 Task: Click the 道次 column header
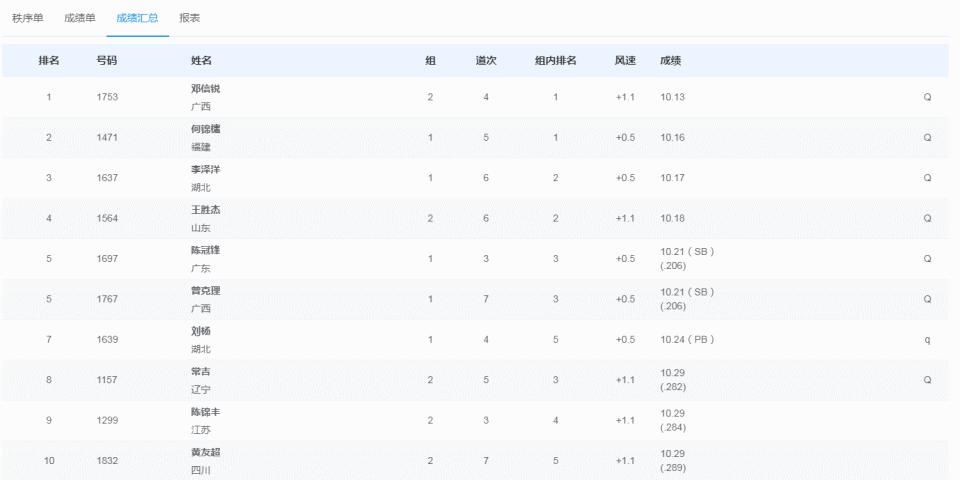tap(486, 61)
